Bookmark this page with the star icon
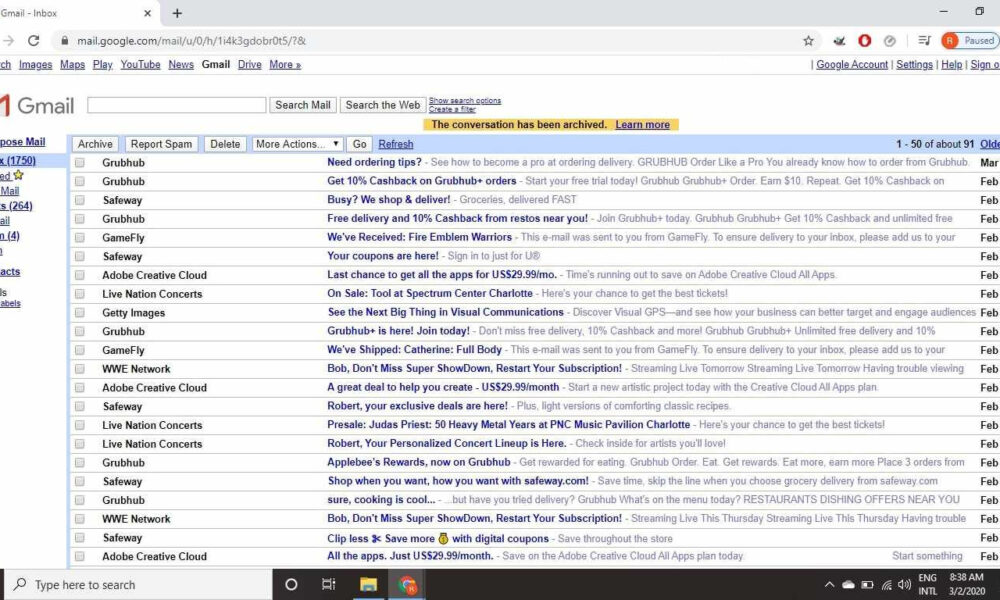Image resolution: width=1000 pixels, height=600 pixels. (x=808, y=41)
